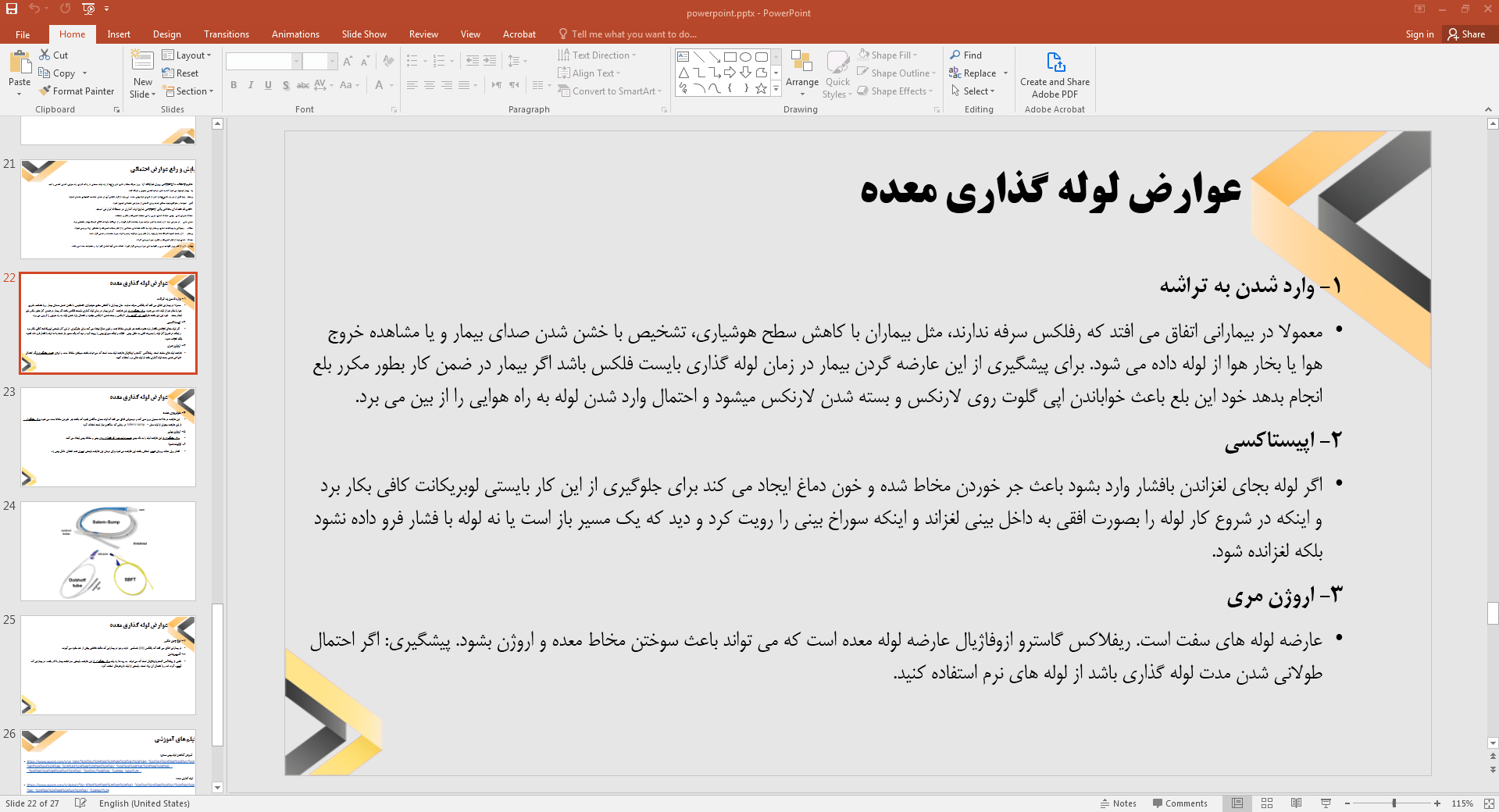Open the Notes pane
1499x812 pixels.
click(x=1118, y=803)
